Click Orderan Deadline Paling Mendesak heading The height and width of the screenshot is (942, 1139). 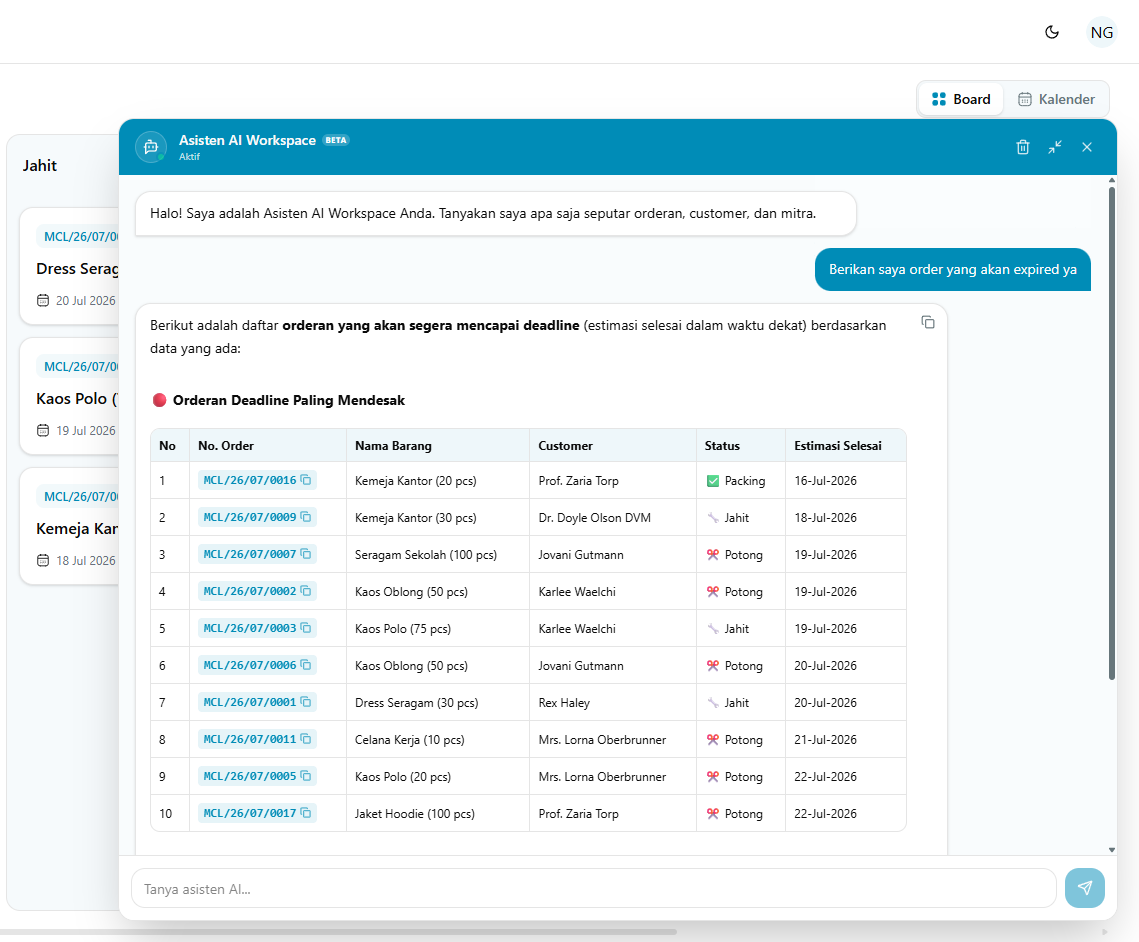tap(288, 400)
